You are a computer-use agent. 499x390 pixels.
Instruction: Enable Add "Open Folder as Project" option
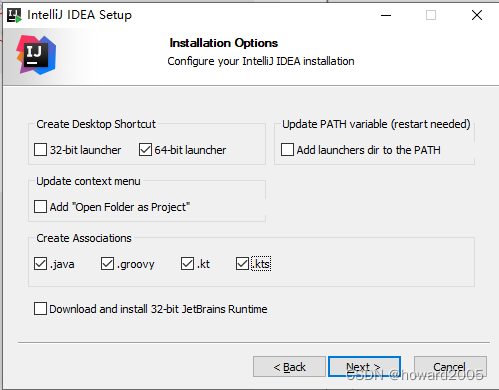click(x=40, y=207)
